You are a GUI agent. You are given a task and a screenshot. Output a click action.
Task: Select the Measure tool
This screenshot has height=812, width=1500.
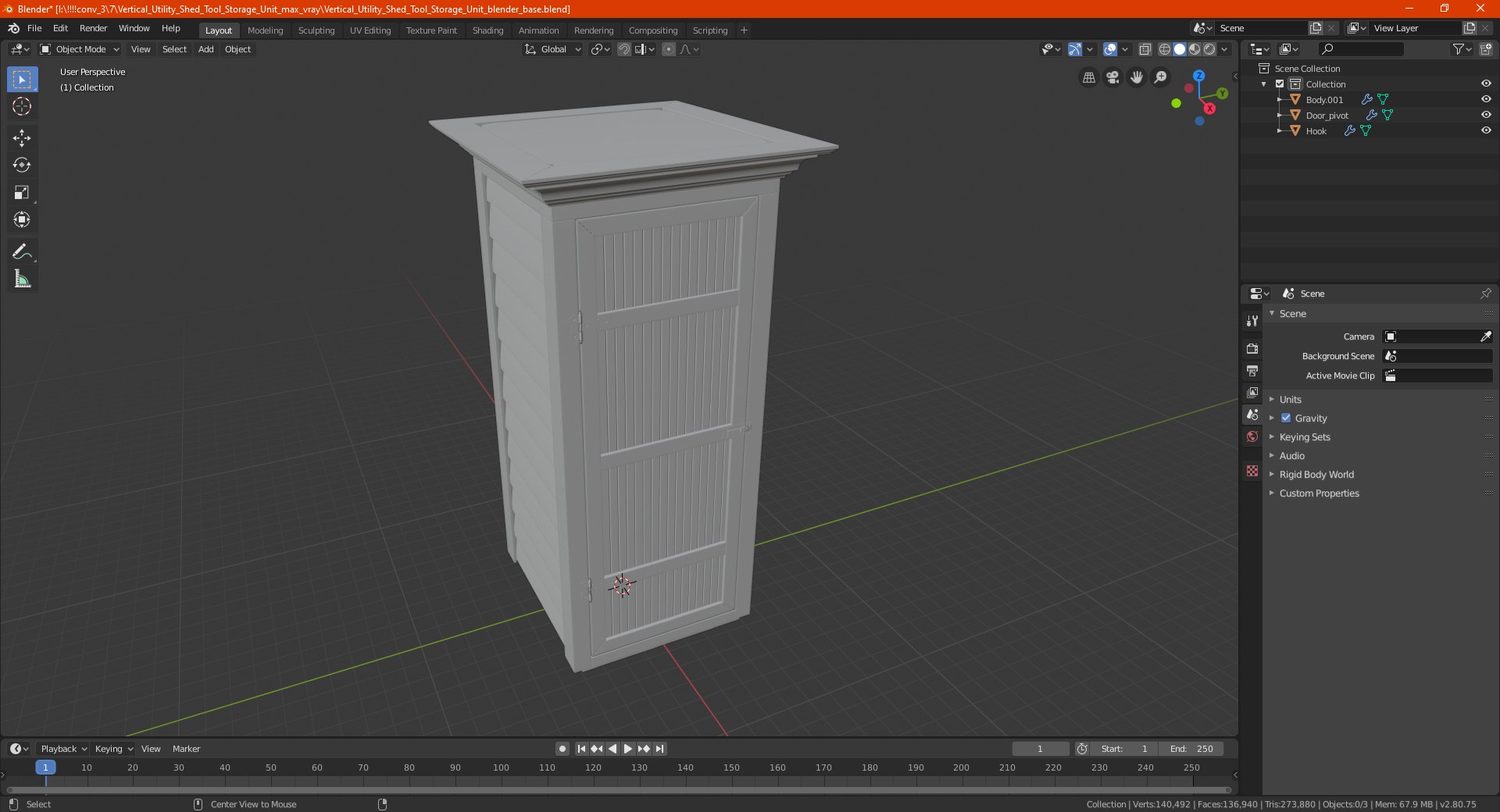[x=22, y=279]
